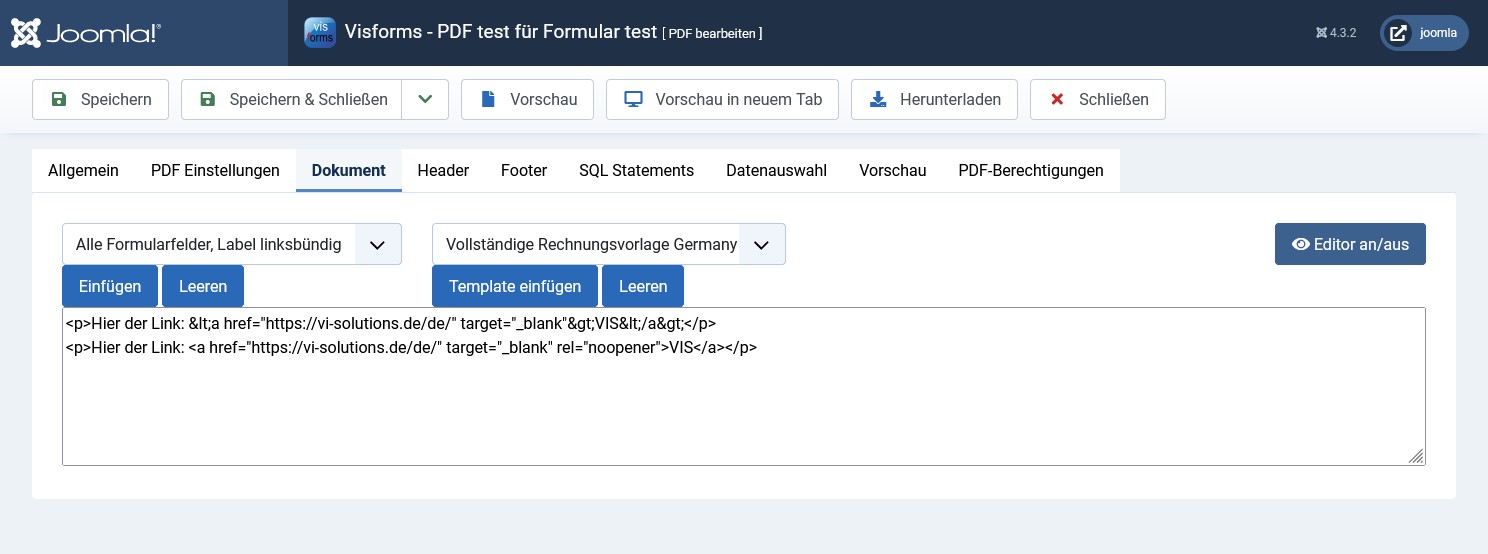Select the Dokument tab
This screenshot has width=1488, height=554.
(348, 170)
